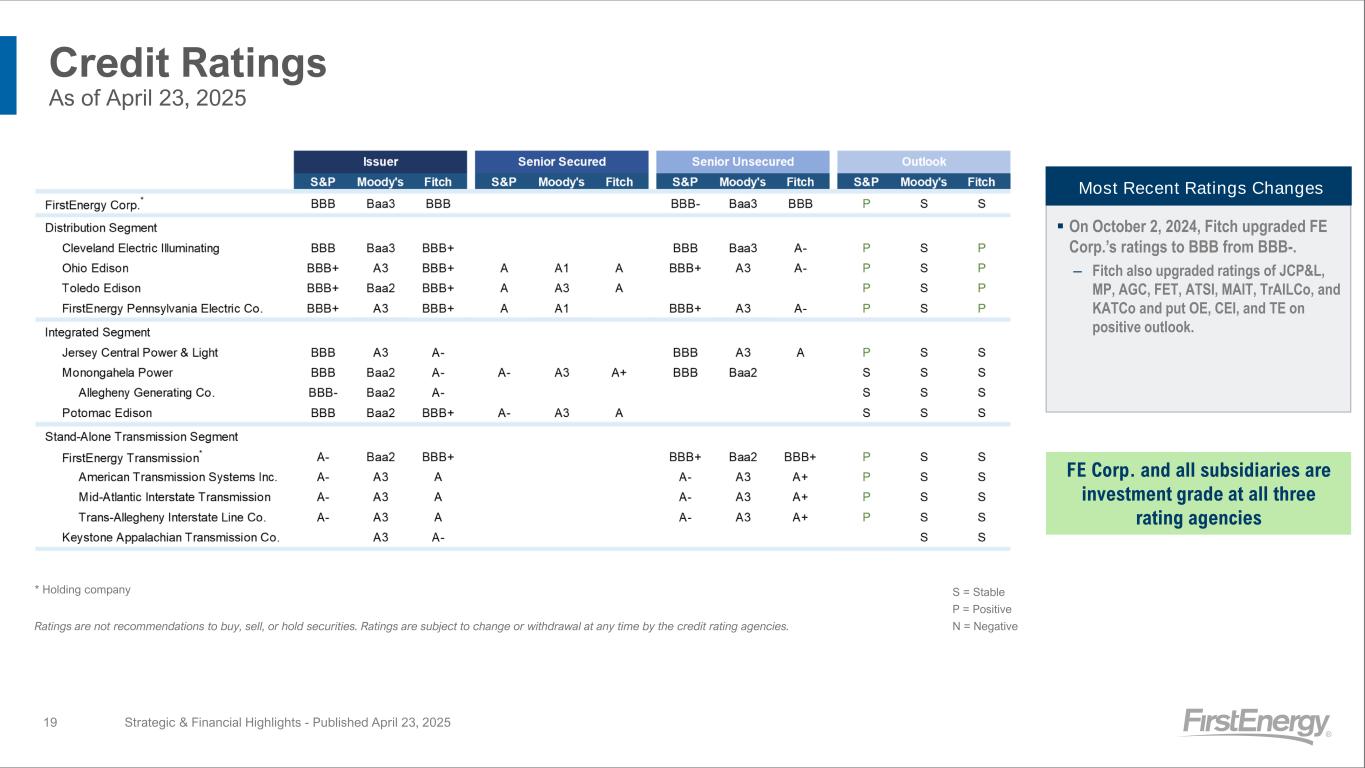This screenshot has height=768, width=1365.
Task: Select the "Integrated Segment" section label
Action: (x=98, y=332)
